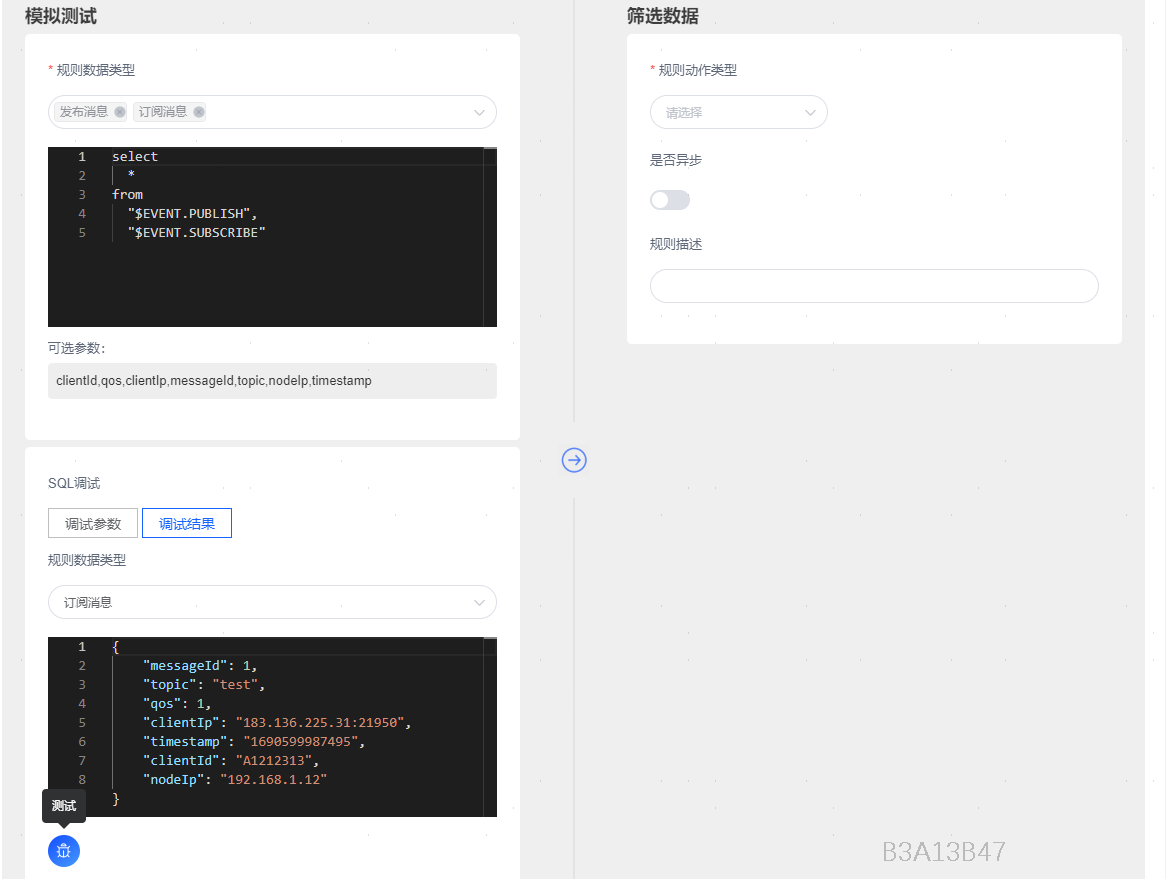
Task: Click the SQL editor minimap scrollbar
Action: (x=490, y=236)
